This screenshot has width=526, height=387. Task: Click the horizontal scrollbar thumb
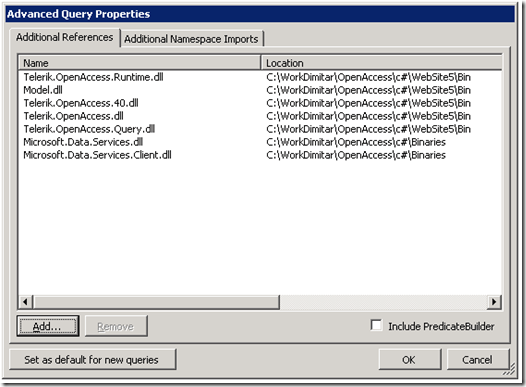coord(156,302)
